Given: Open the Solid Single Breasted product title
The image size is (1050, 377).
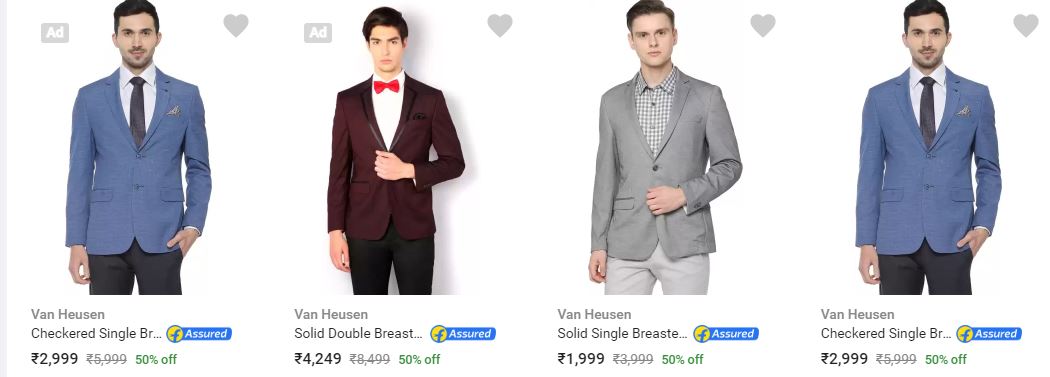Looking at the screenshot, I should point(622,333).
